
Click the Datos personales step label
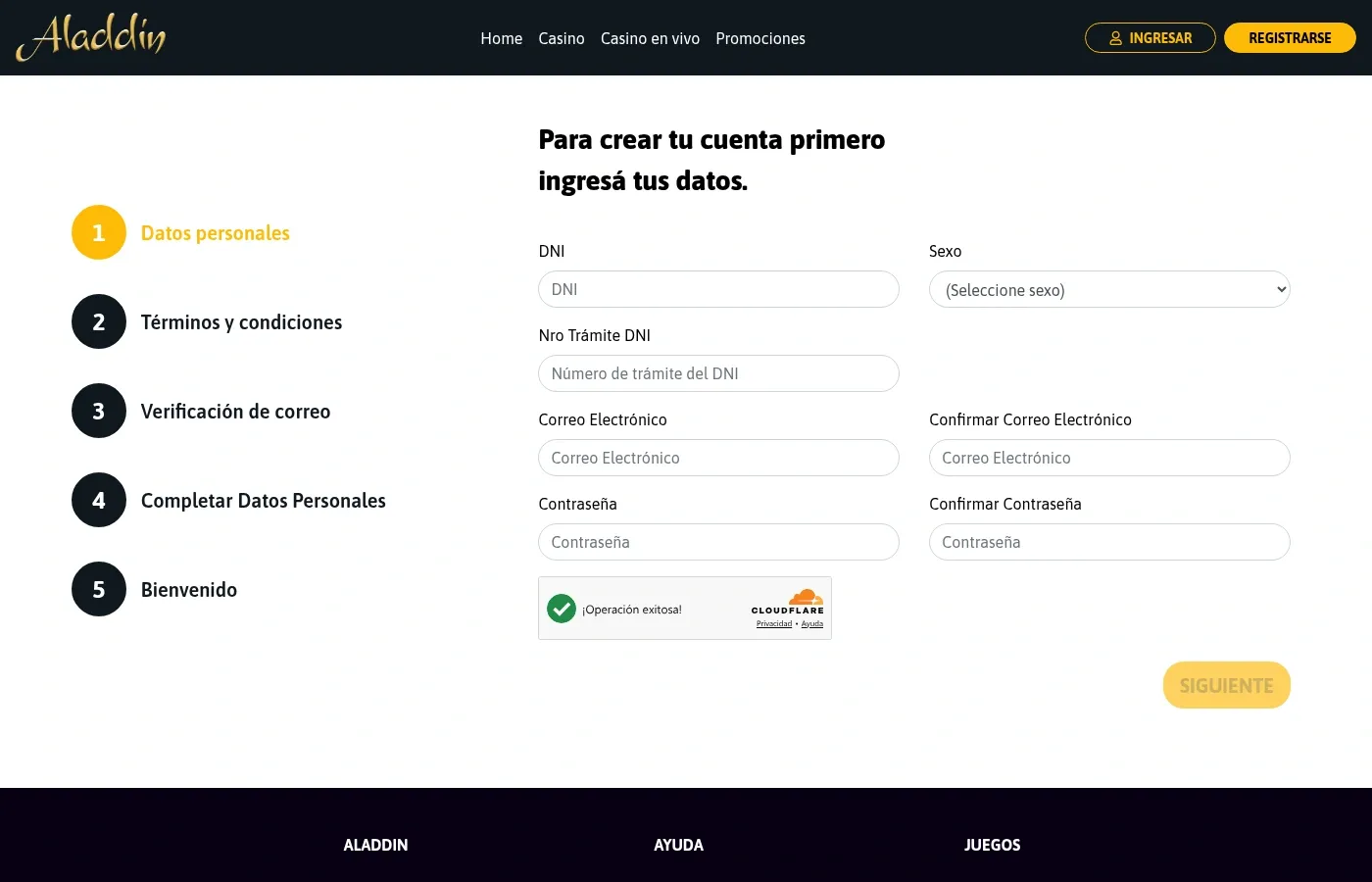(x=216, y=233)
